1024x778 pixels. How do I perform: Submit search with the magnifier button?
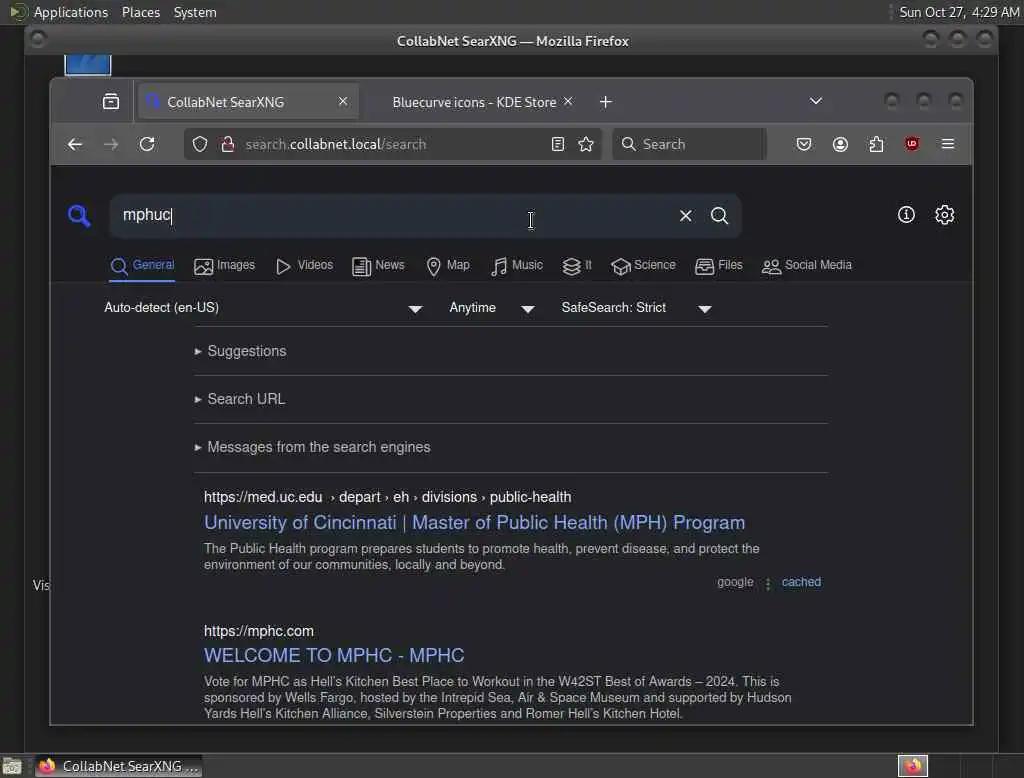719,216
